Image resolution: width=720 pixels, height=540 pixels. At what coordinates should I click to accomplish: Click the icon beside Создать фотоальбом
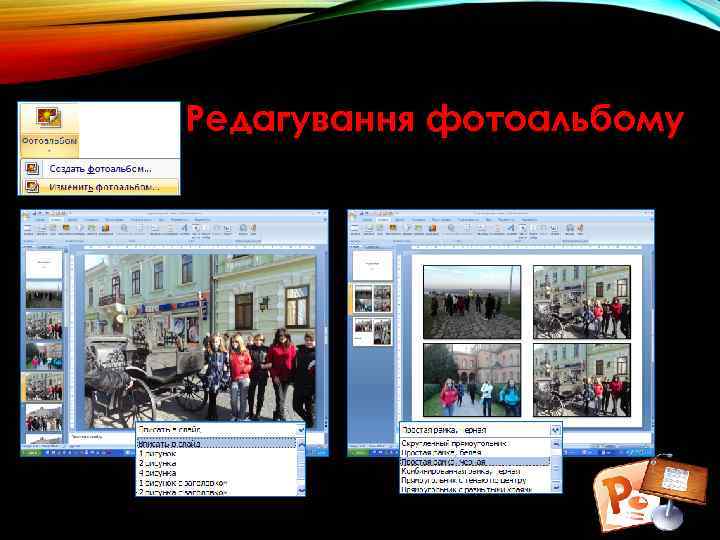point(32,169)
